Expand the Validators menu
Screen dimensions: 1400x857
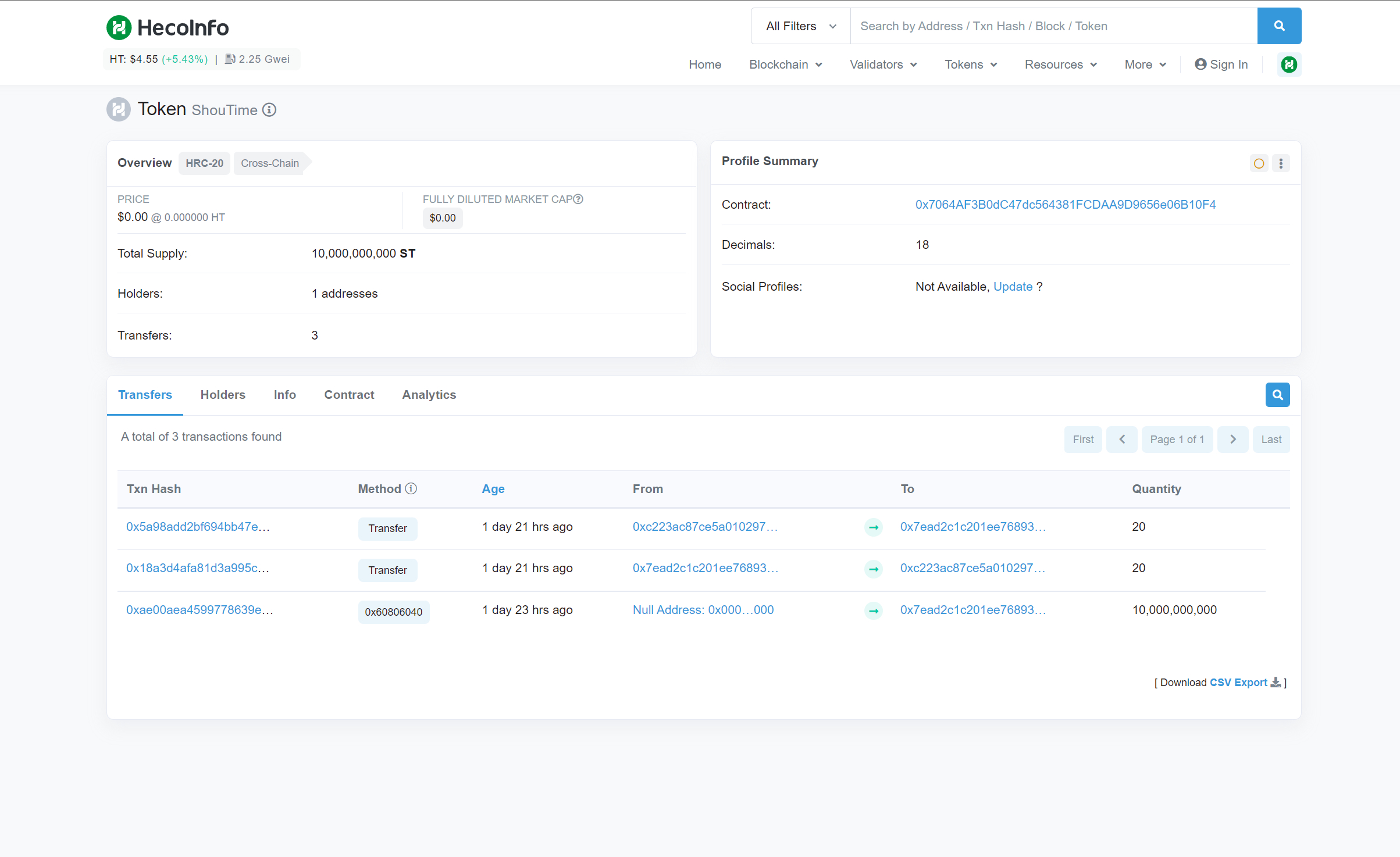pos(884,65)
